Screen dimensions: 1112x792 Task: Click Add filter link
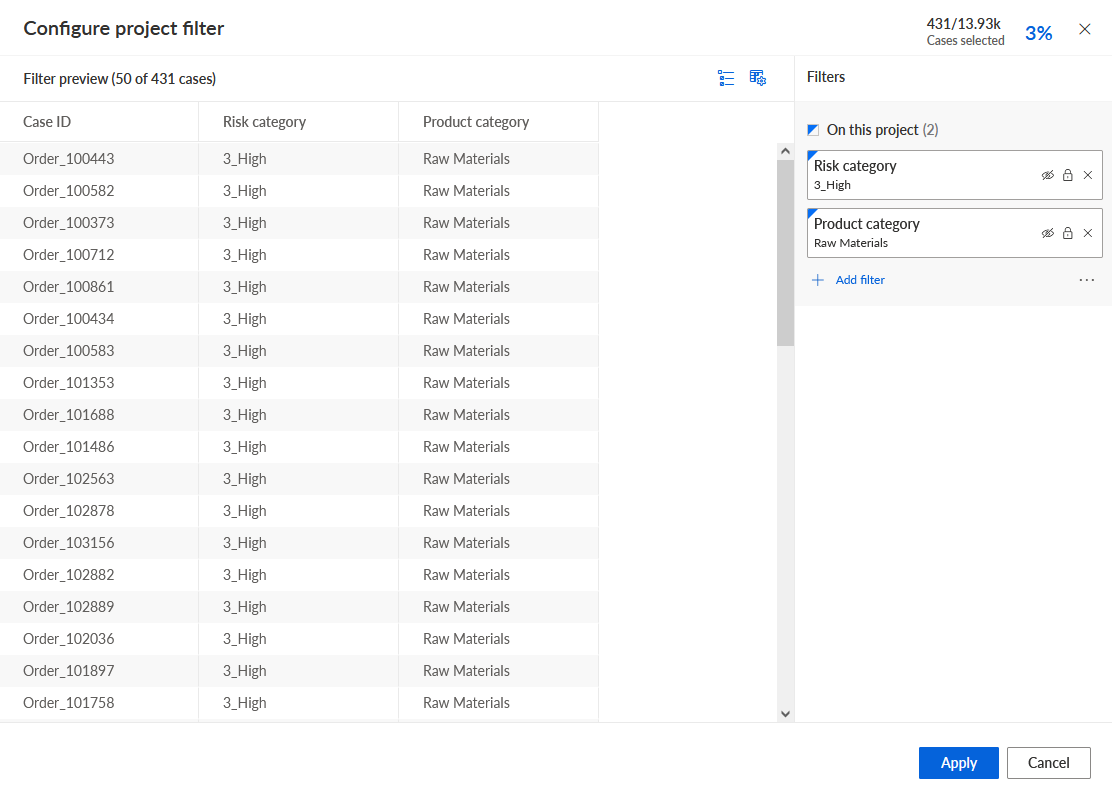860,280
